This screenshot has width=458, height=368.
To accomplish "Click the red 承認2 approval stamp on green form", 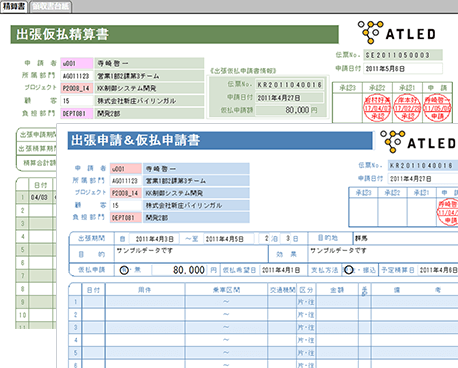I will tap(377, 108).
